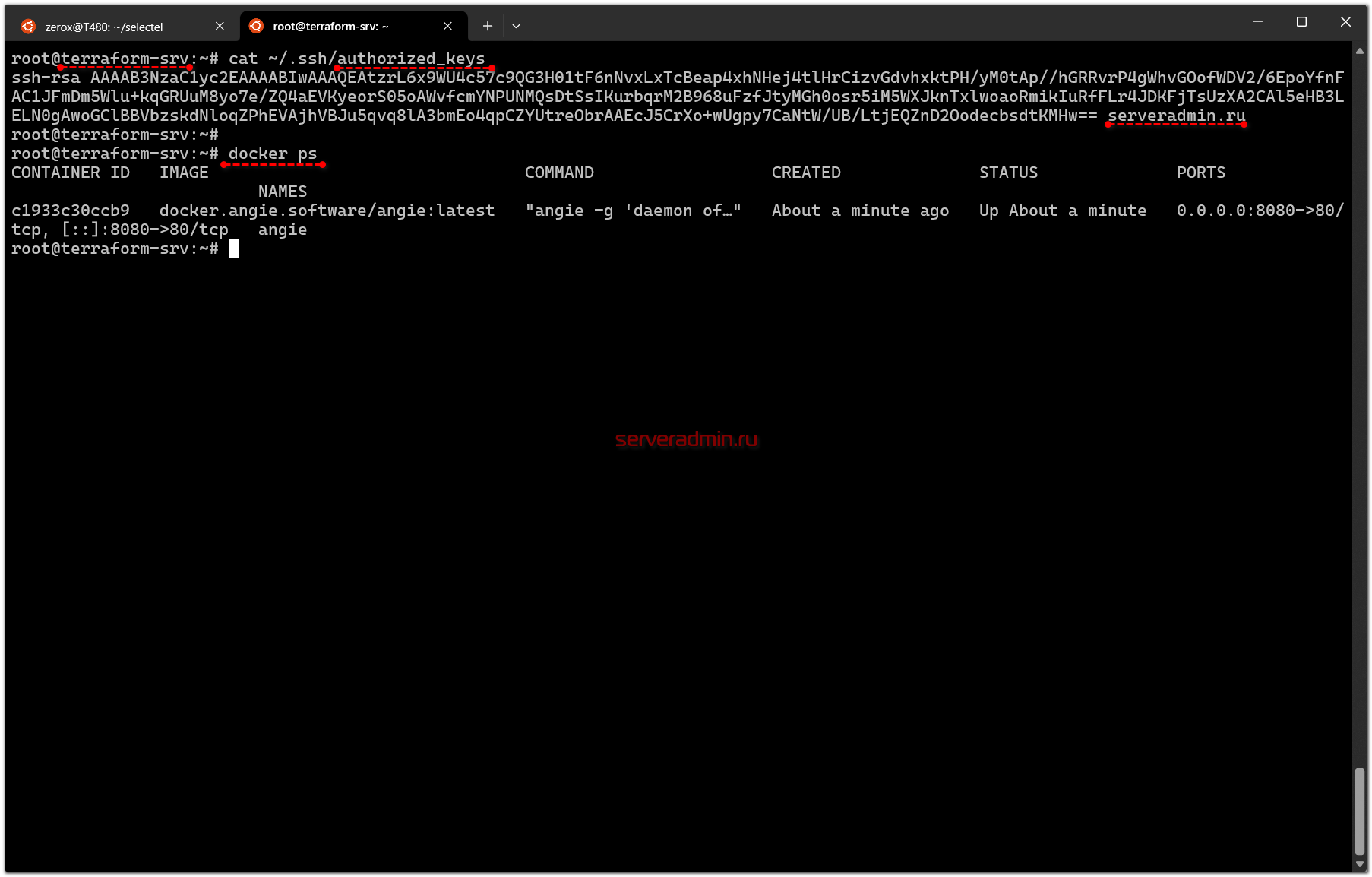Maximize the terminal window
The height and width of the screenshot is (877, 1372).
point(1301,22)
